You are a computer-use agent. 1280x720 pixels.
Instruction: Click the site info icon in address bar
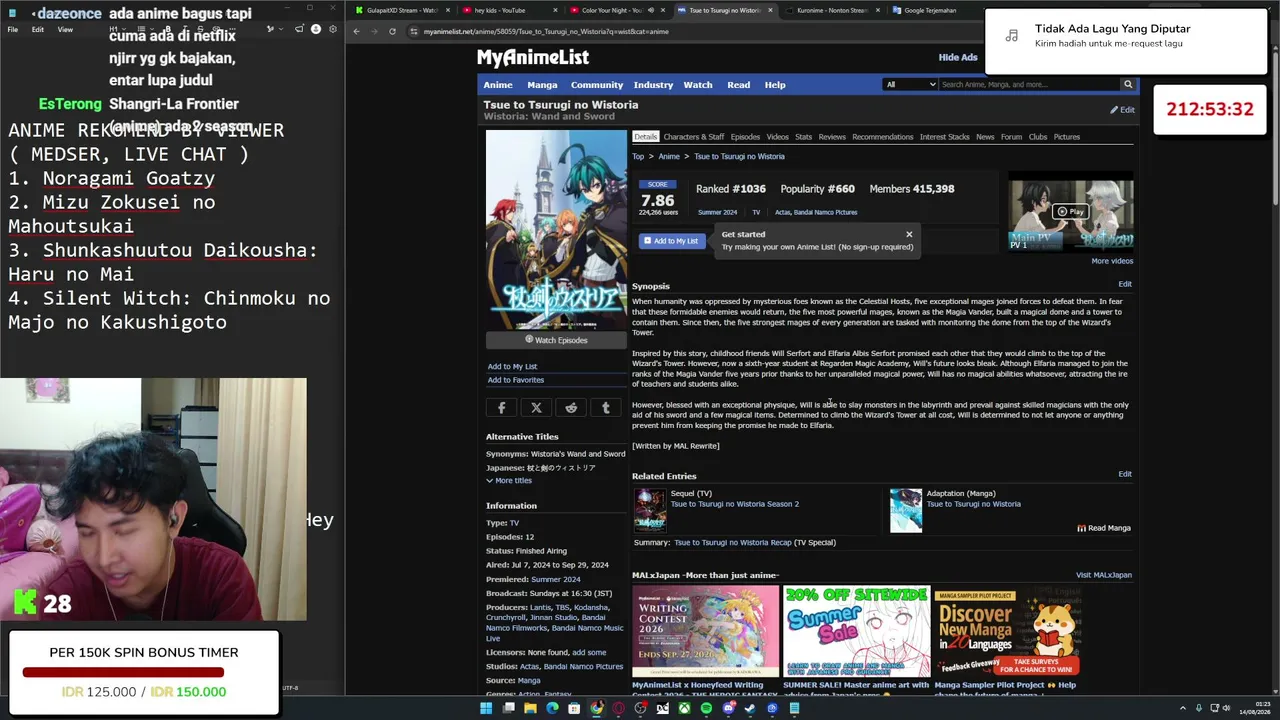pyautogui.click(x=414, y=31)
